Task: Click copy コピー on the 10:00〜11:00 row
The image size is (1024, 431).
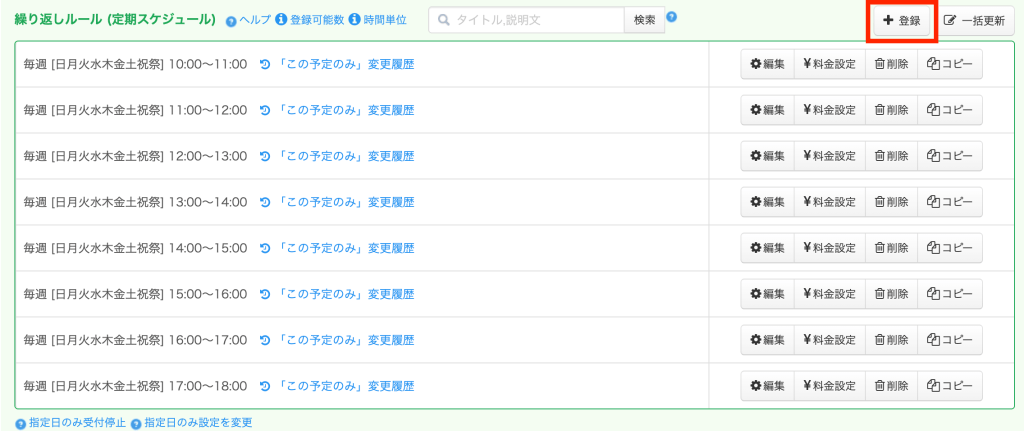Action: 950,64
